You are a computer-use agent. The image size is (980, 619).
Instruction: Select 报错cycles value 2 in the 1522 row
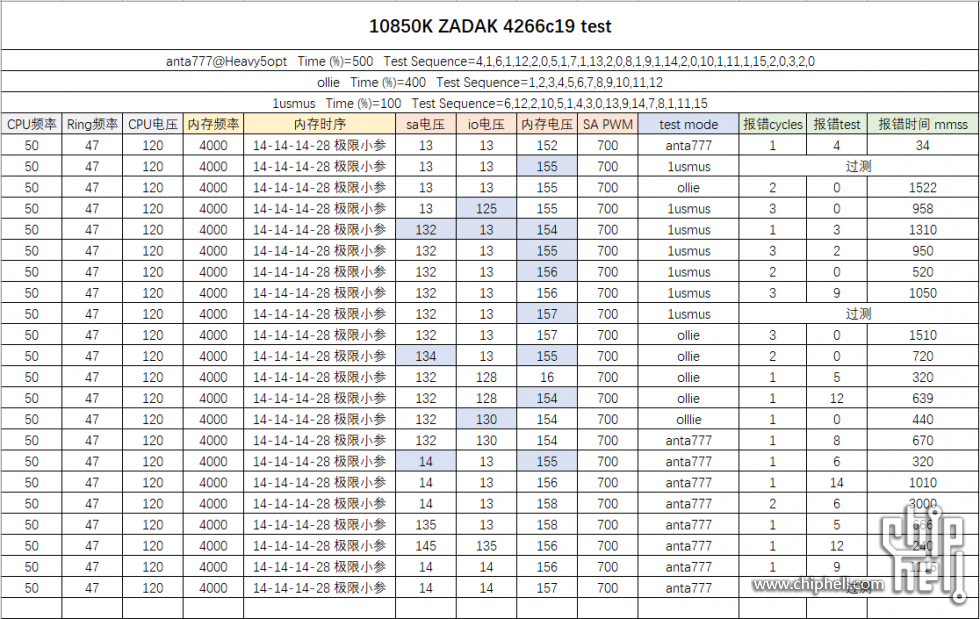(772, 188)
